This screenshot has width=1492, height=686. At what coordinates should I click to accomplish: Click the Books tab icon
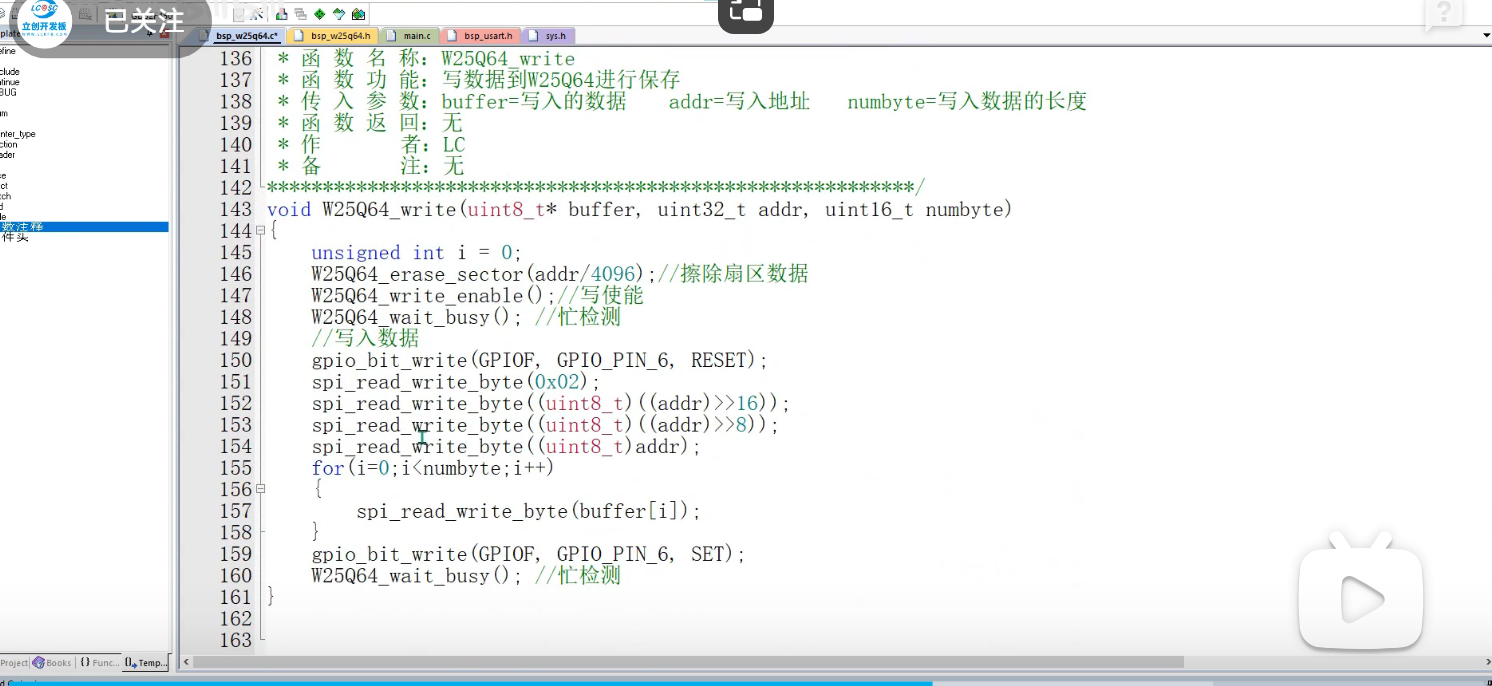click(x=39, y=662)
